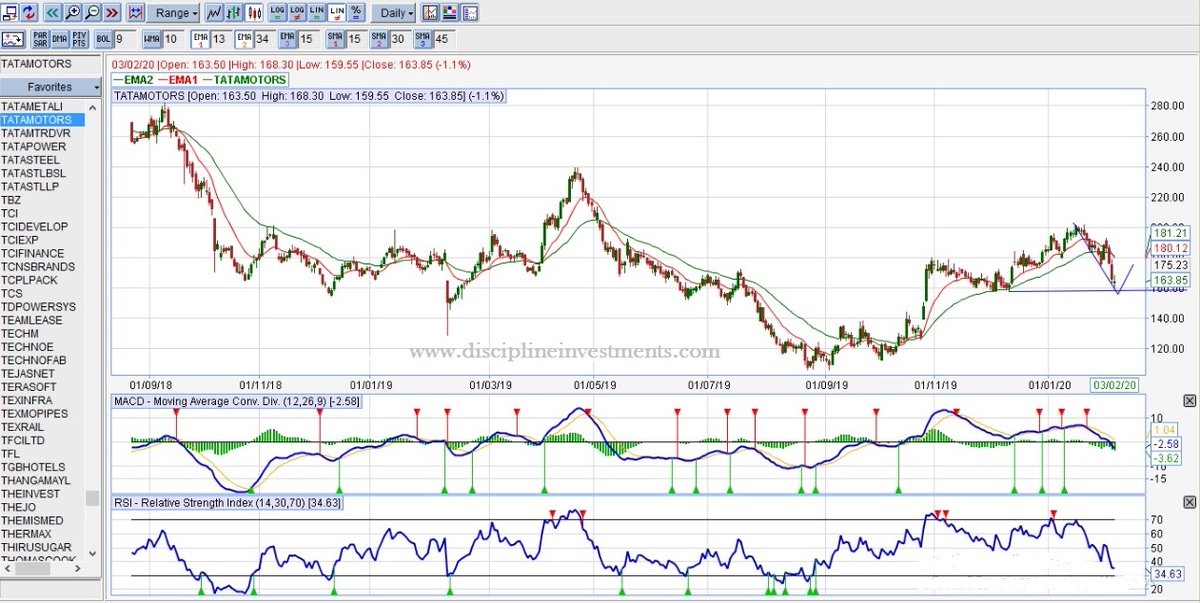Close the MACD indicator panel
The width and height of the screenshot is (1200, 603).
1189,400
